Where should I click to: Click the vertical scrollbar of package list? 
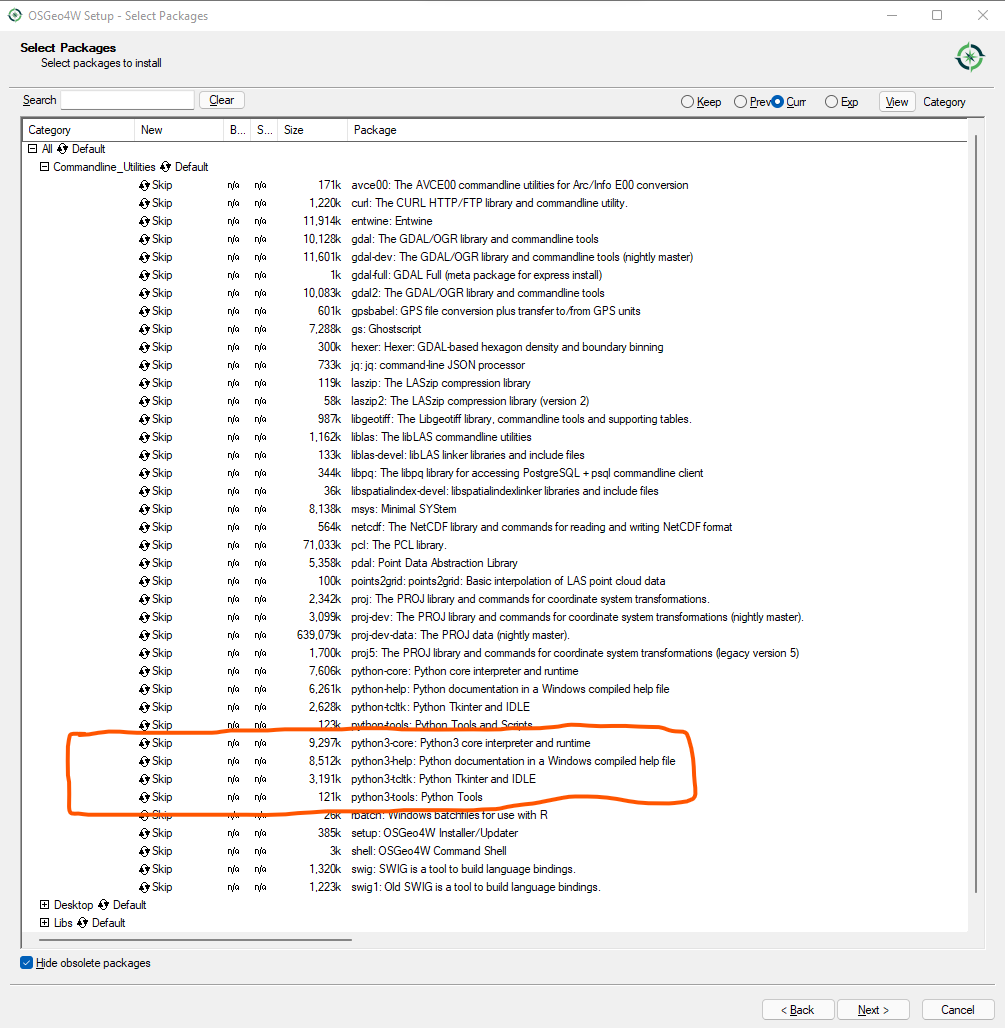tap(976, 513)
